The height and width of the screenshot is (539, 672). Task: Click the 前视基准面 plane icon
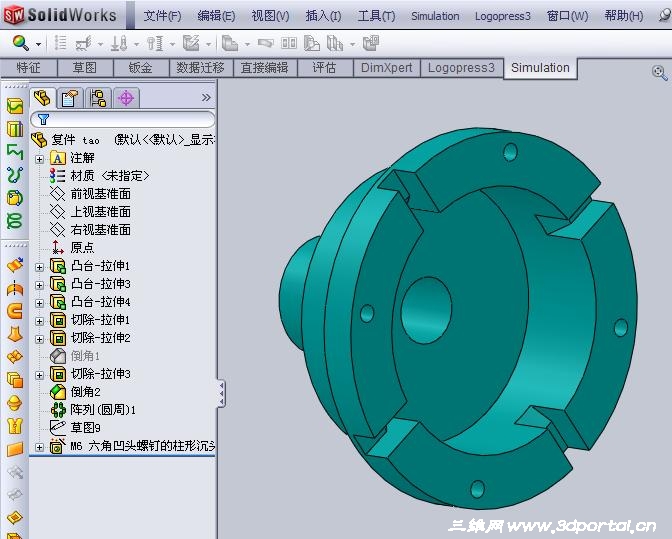[57, 194]
